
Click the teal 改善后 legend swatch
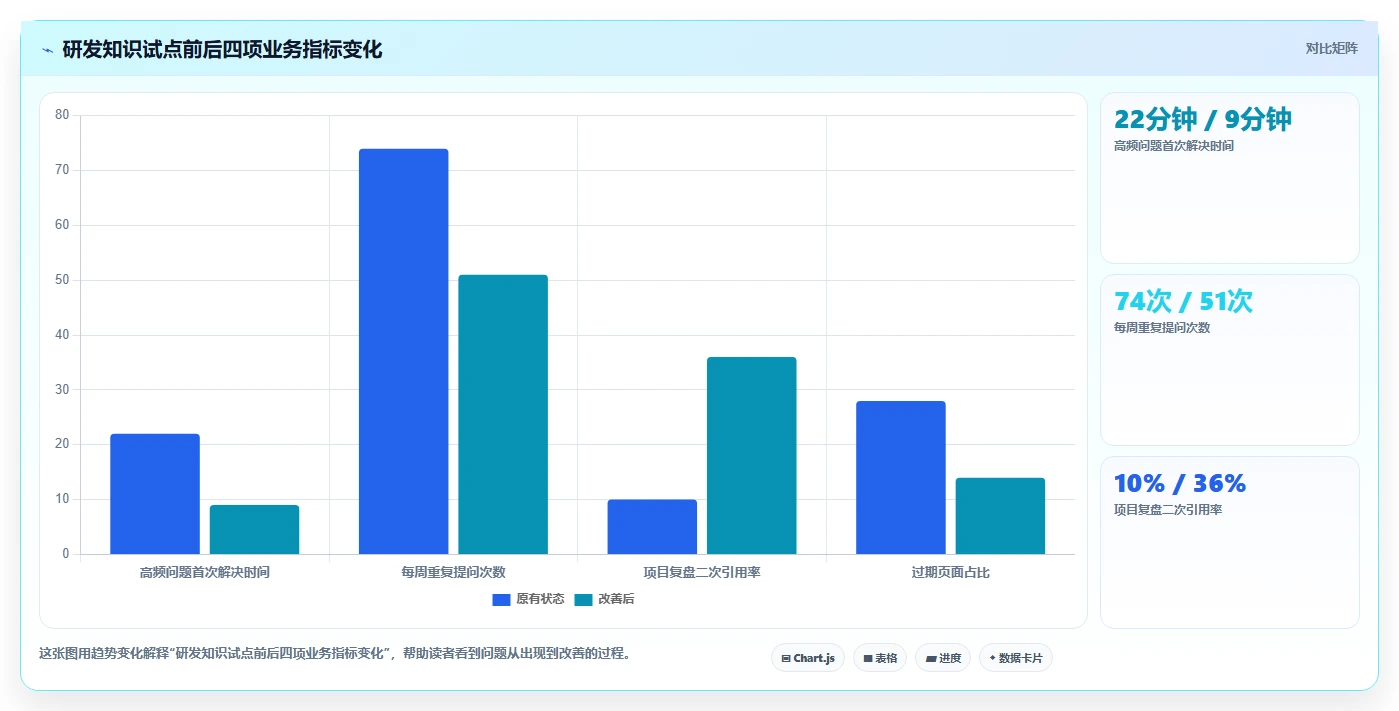click(583, 599)
